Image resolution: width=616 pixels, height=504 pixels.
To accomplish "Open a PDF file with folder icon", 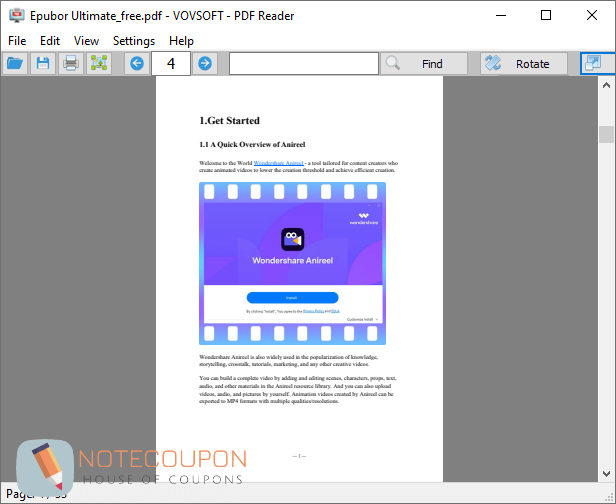I will click(15, 63).
